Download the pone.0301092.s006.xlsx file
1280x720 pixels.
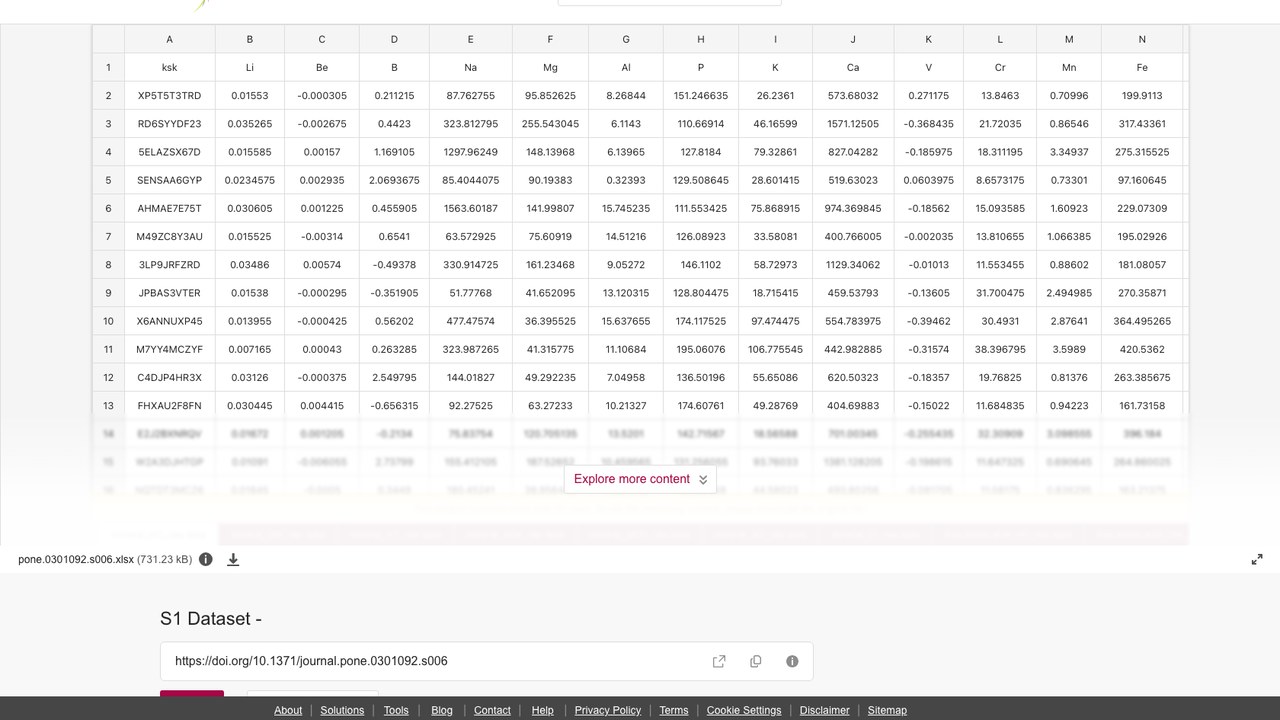(233, 560)
